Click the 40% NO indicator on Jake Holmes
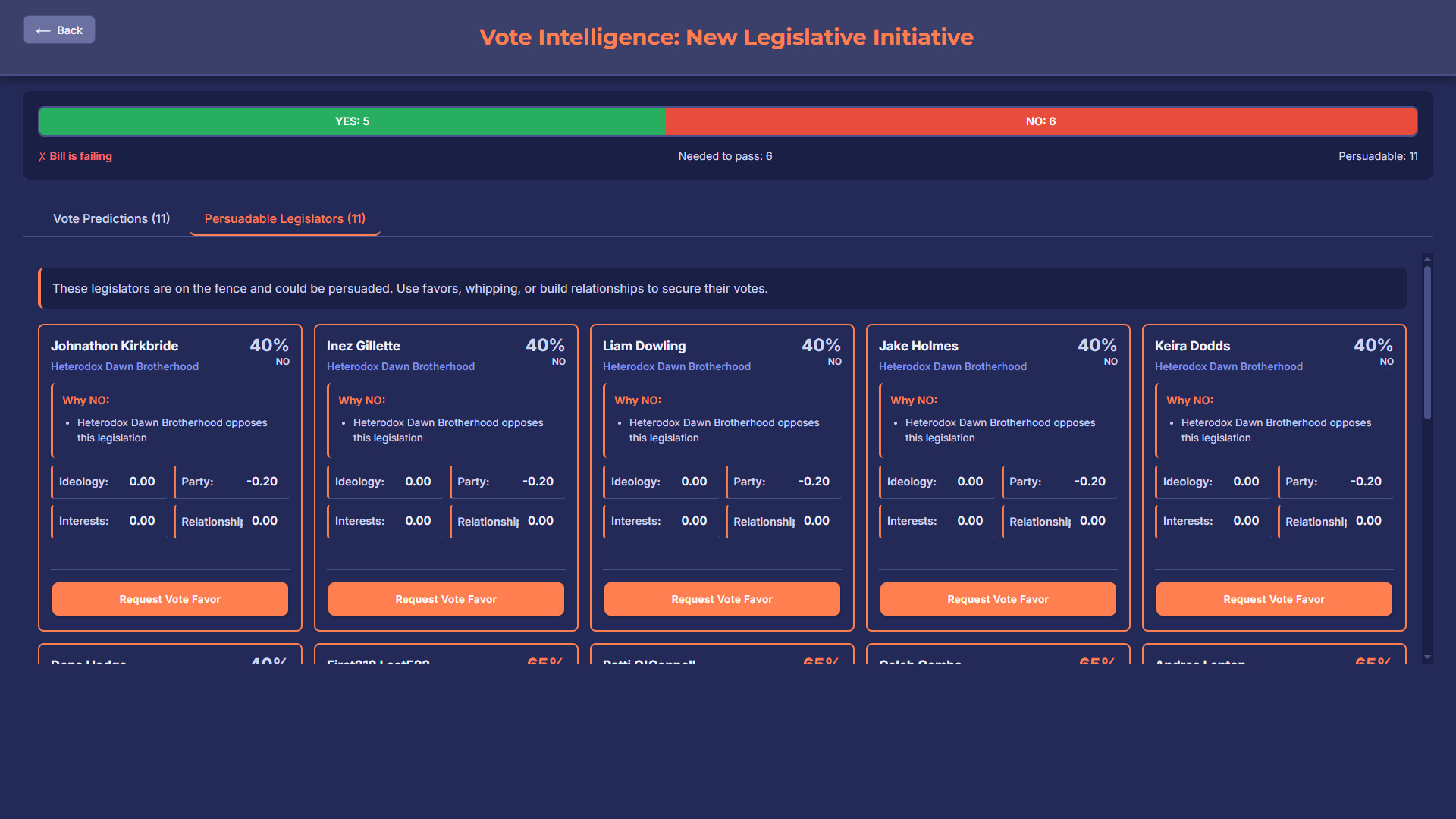 coord(1097,350)
